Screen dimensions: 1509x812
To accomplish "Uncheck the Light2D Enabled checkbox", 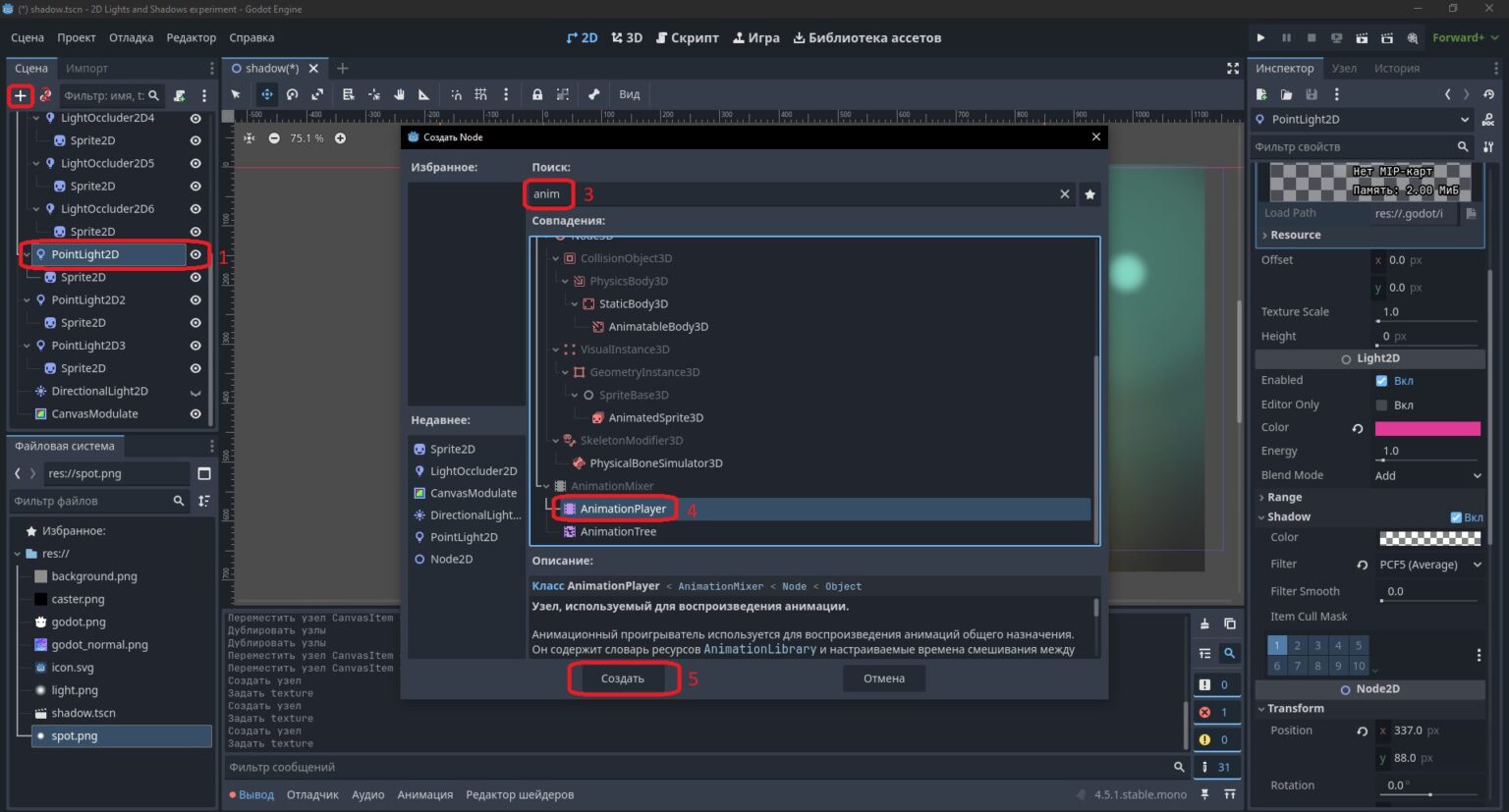I will (x=1381, y=381).
